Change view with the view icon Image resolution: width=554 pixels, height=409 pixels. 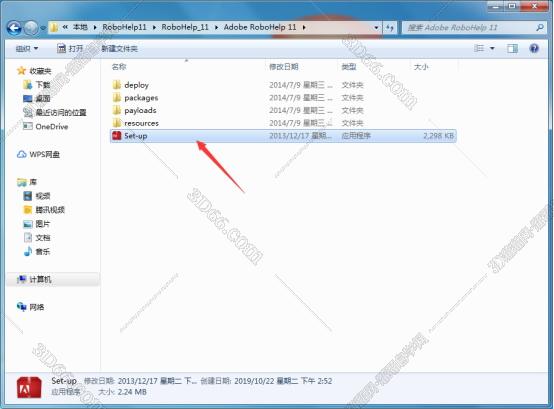(x=479, y=48)
